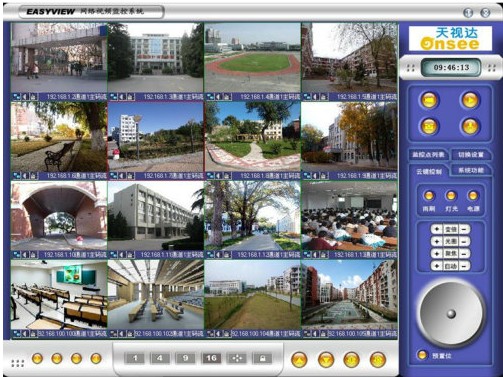Click the audio speaker icon under 192.168.1.2 feed
This screenshot has height=377, width=503.
tap(25, 97)
